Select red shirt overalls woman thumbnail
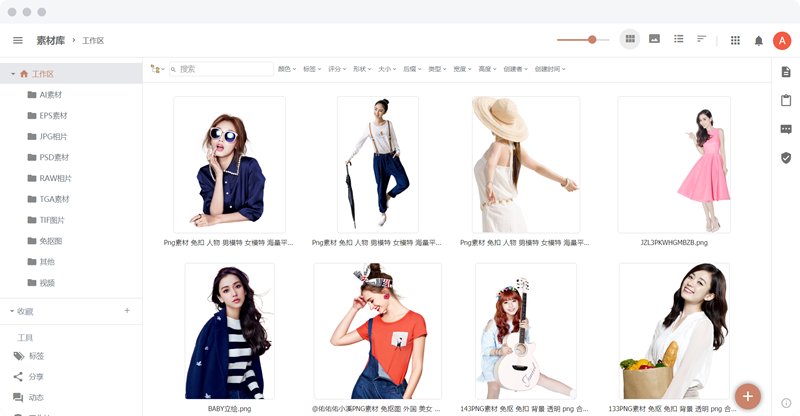 pyautogui.click(x=378, y=331)
